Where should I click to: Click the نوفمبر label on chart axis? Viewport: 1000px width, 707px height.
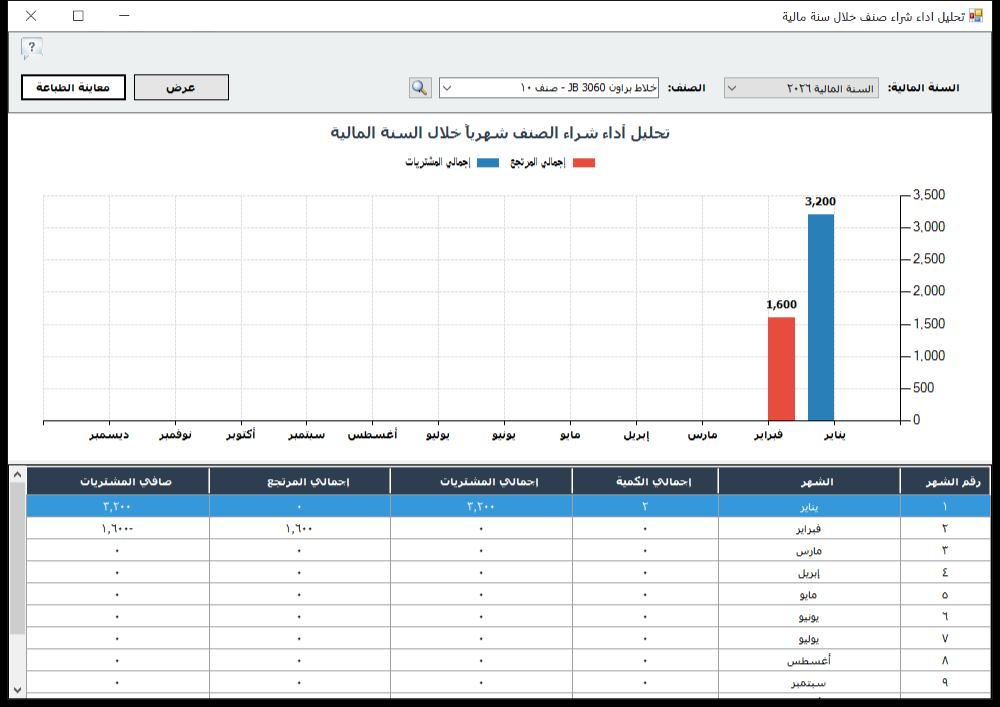click(x=175, y=435)
